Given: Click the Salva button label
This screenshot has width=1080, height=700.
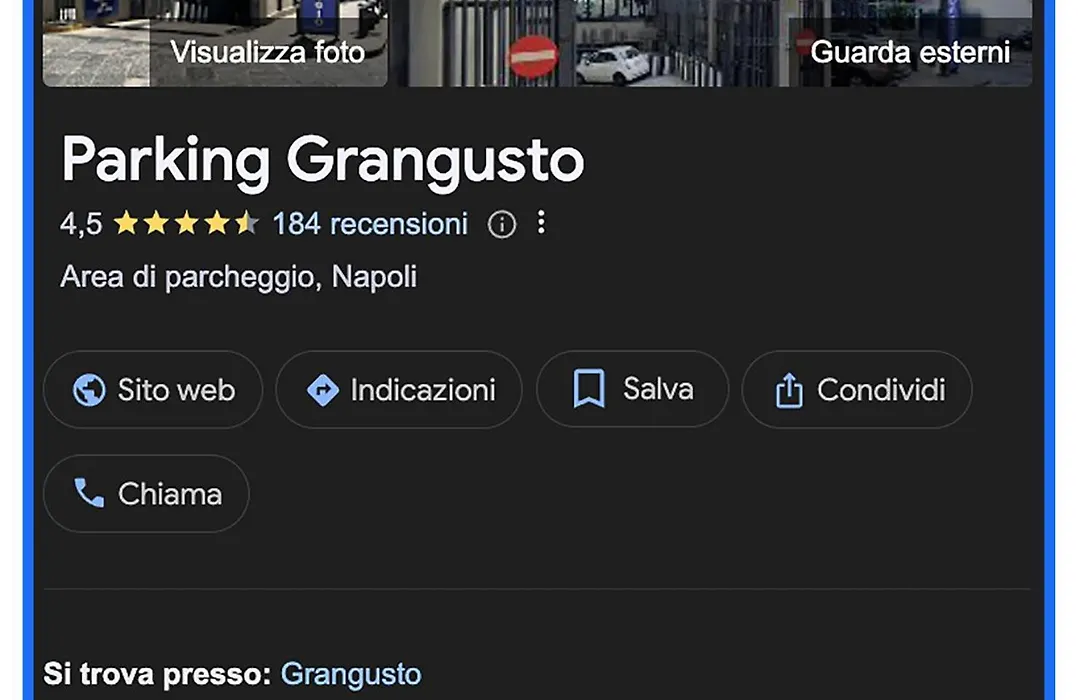Looking at the screenshot, I should click(x=658, y=389).
